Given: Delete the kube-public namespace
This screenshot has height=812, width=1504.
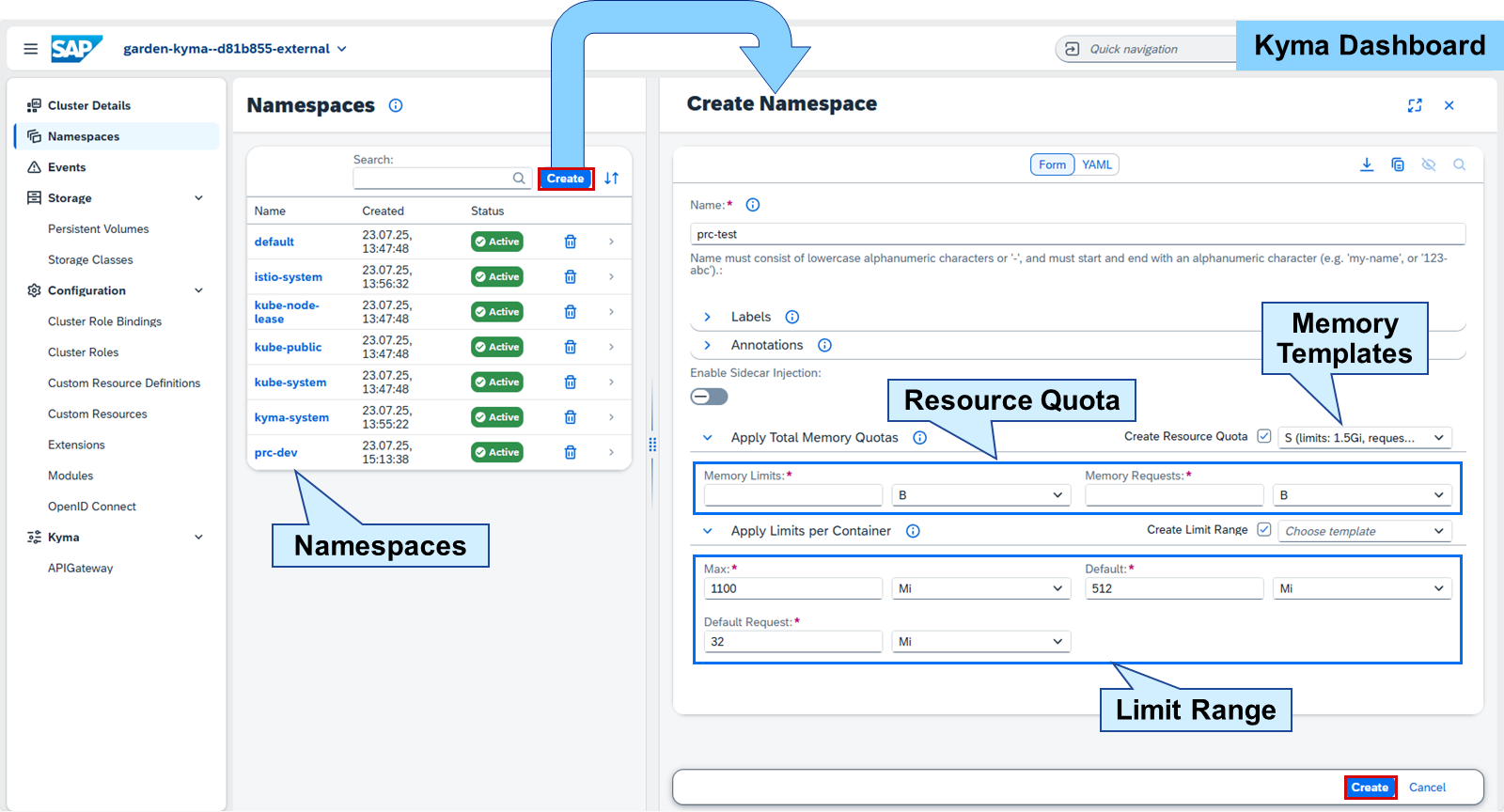Looking at the screenshot, I should 571,347.
